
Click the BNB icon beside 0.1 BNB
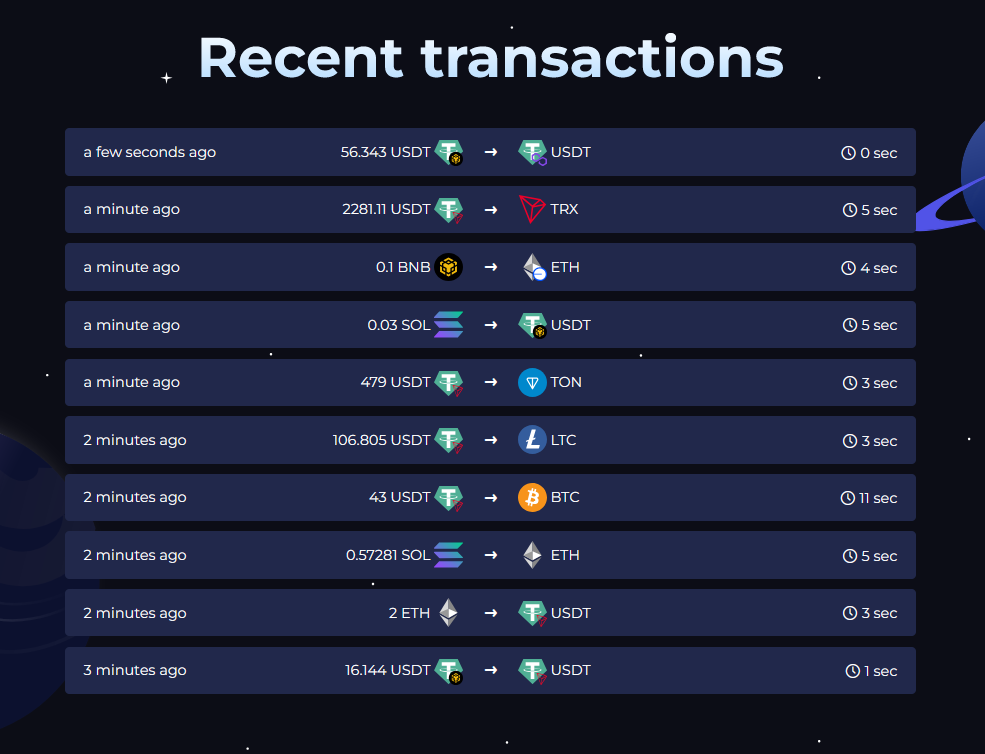coord(449,268)
